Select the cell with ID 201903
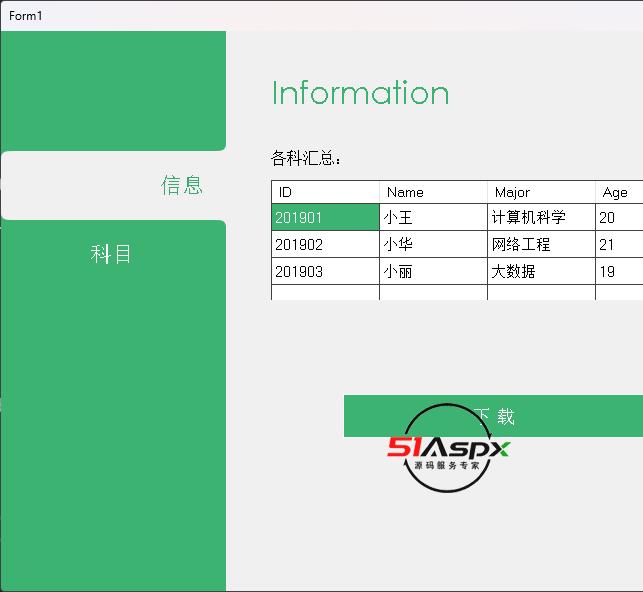643x592 pixels. coord(326,271)
